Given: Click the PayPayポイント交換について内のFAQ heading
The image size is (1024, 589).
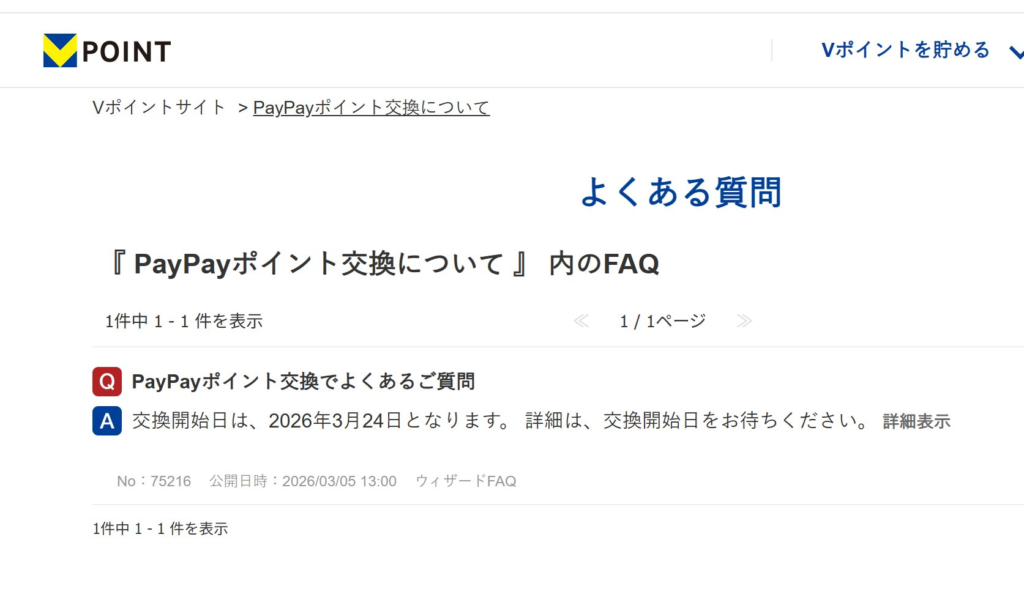Looking at the screenshot, I should click(x=381, y=264).
